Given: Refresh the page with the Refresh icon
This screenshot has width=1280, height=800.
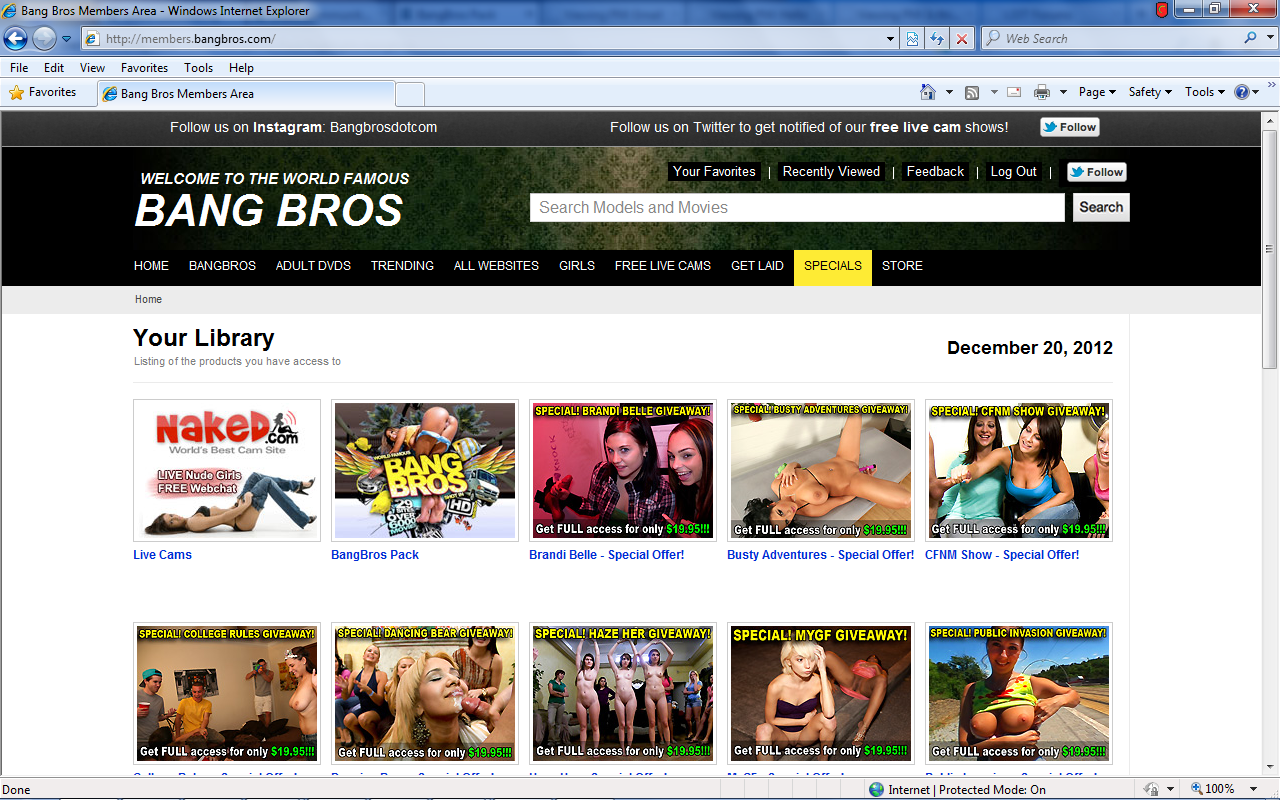Looking at the screenshot, I should pos(937,39).
